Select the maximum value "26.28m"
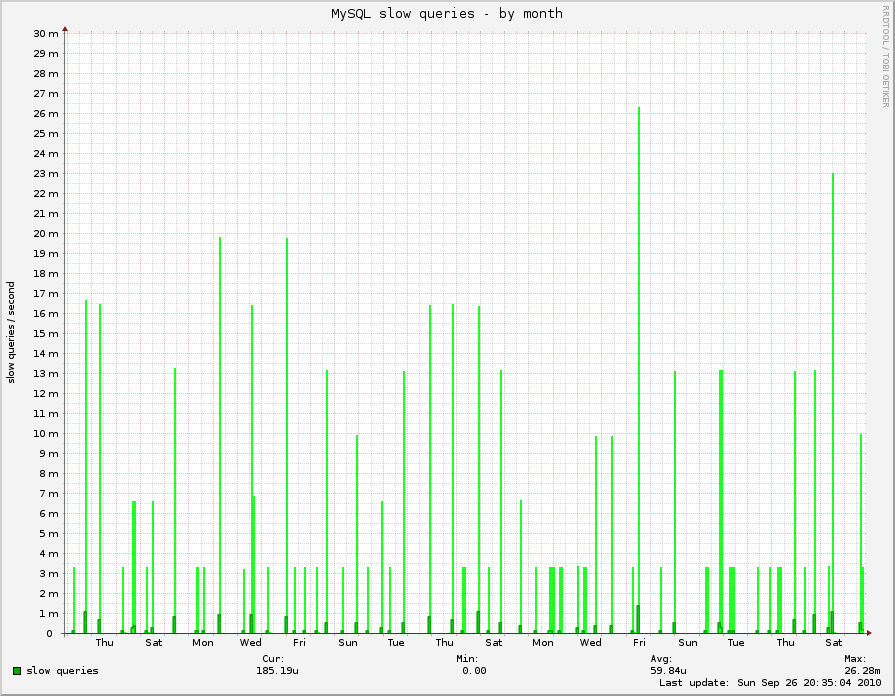 point(862,670)
